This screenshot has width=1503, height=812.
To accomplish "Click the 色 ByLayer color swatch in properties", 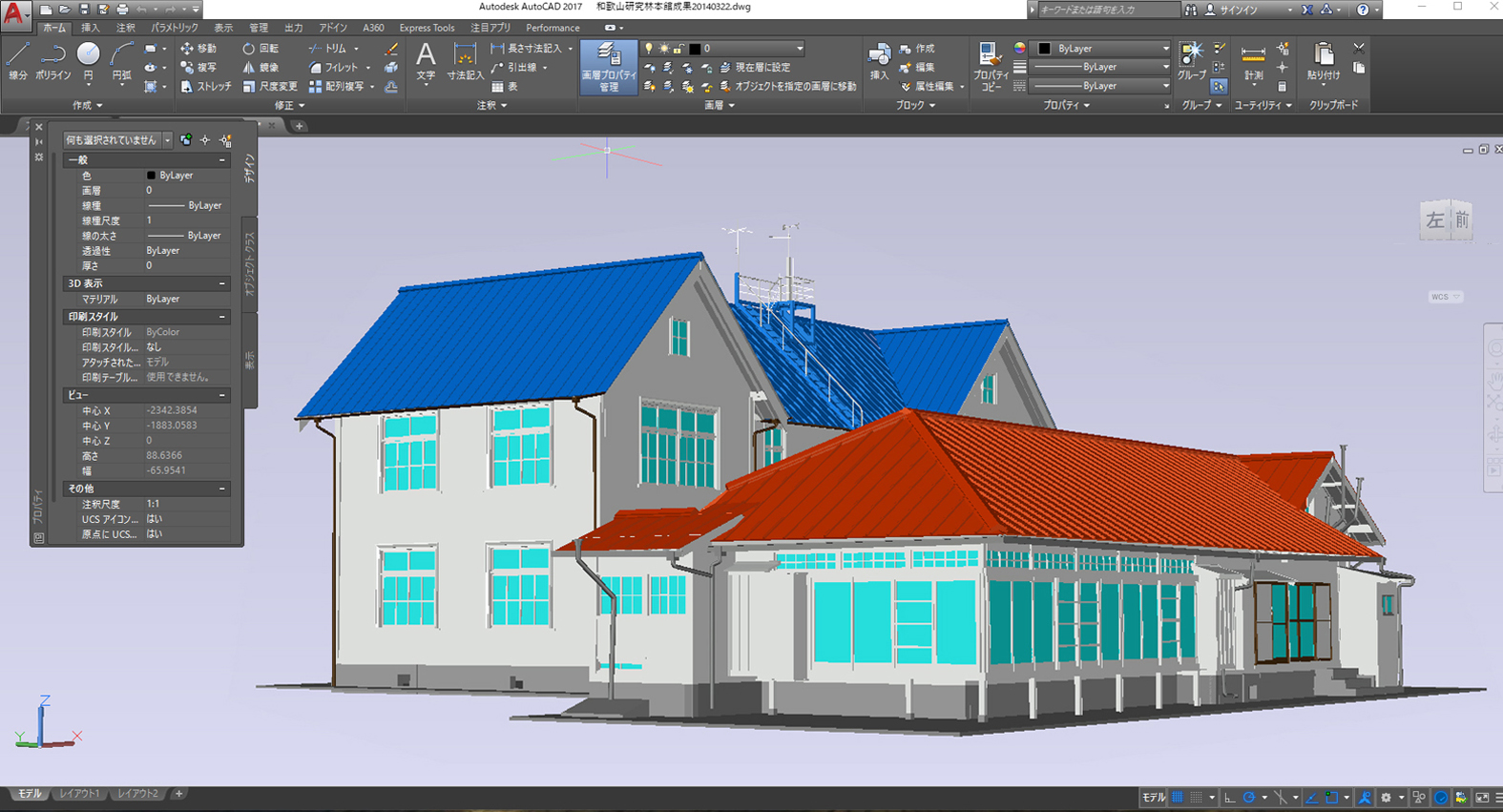I will pyautogui.click(x=151, y=176).
